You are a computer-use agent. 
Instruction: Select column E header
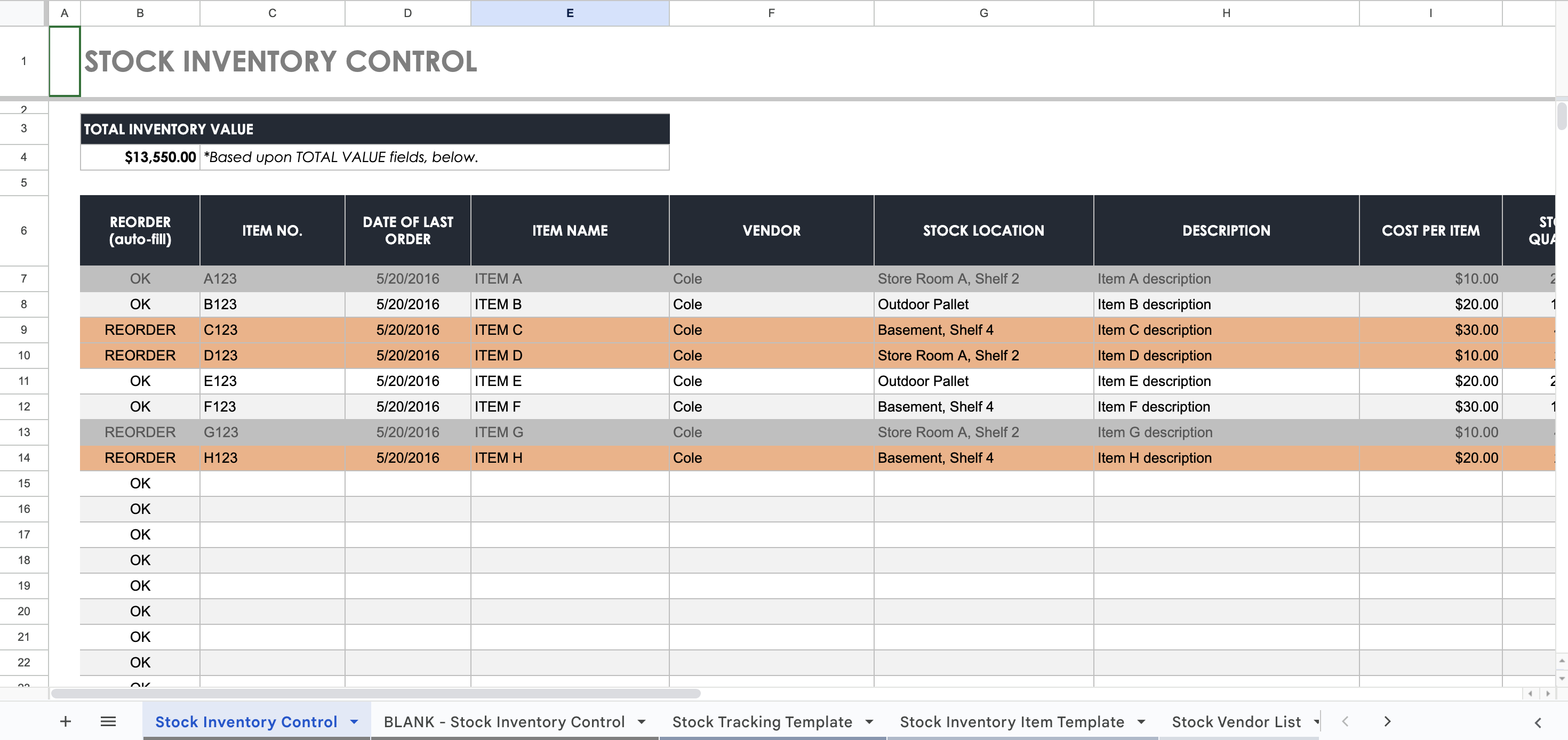[570, 13]
